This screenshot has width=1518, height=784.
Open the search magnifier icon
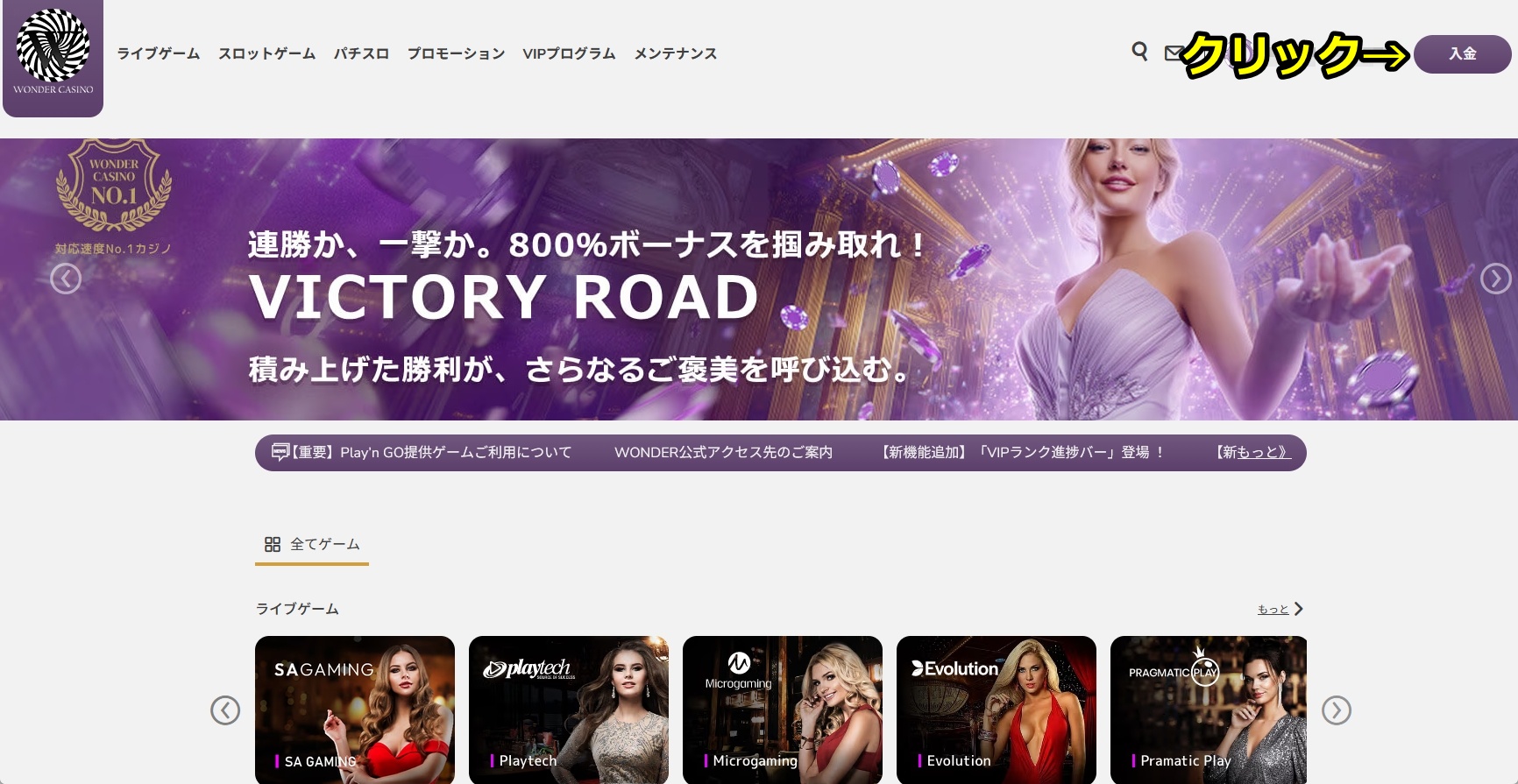1139,51
